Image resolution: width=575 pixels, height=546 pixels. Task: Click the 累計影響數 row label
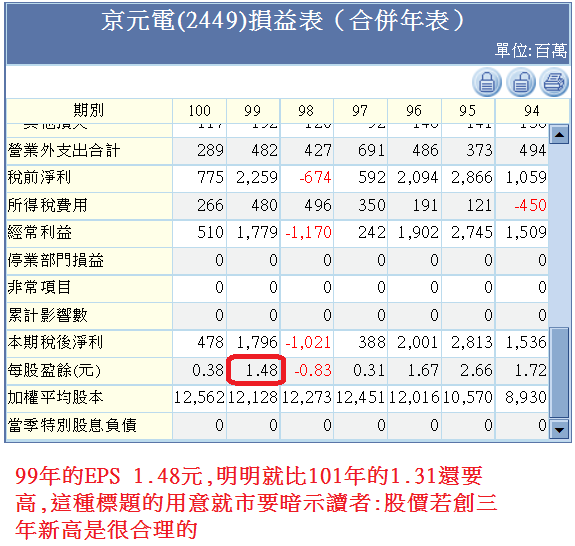[48, 315]
